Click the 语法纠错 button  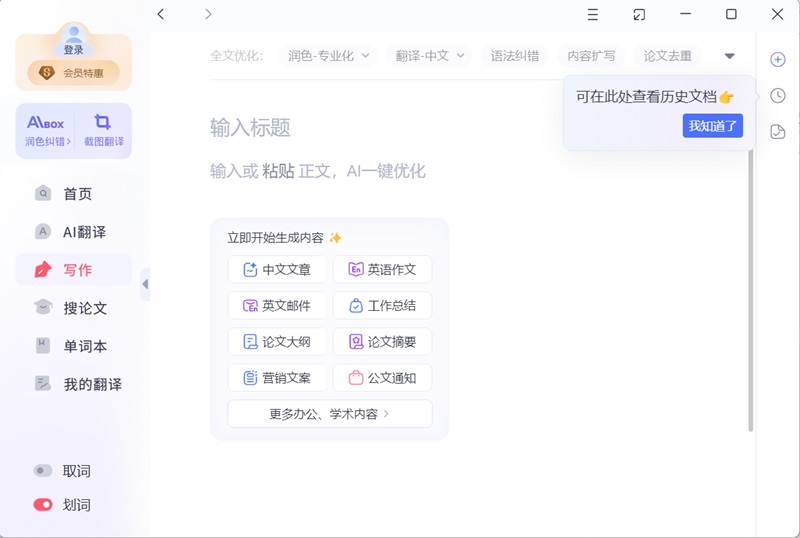coord(515,56)
